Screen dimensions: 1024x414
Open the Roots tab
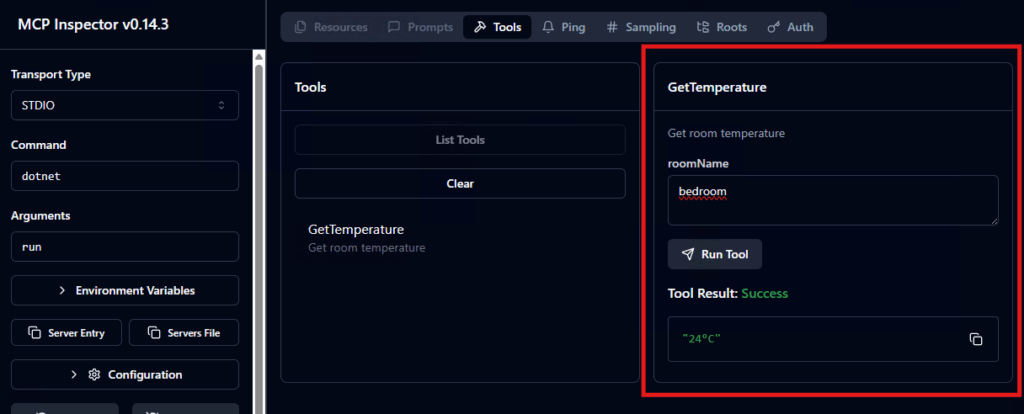[x=722, y=27]
